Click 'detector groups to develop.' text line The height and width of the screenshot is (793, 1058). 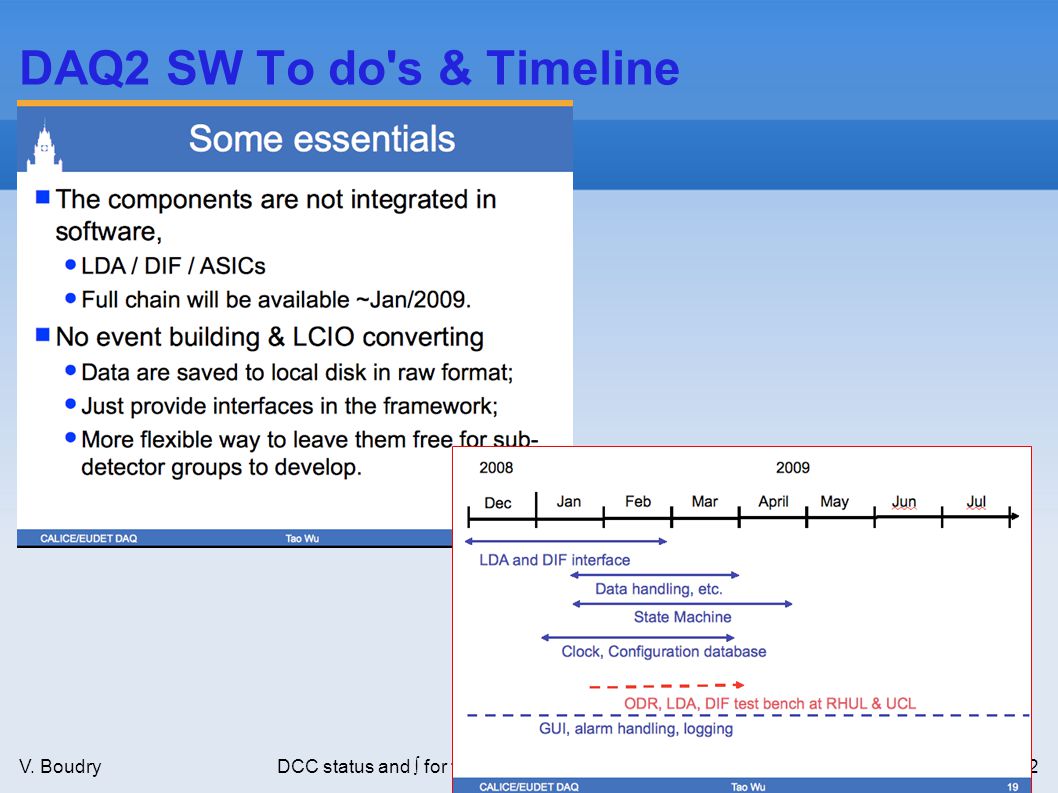coord(221,467)
